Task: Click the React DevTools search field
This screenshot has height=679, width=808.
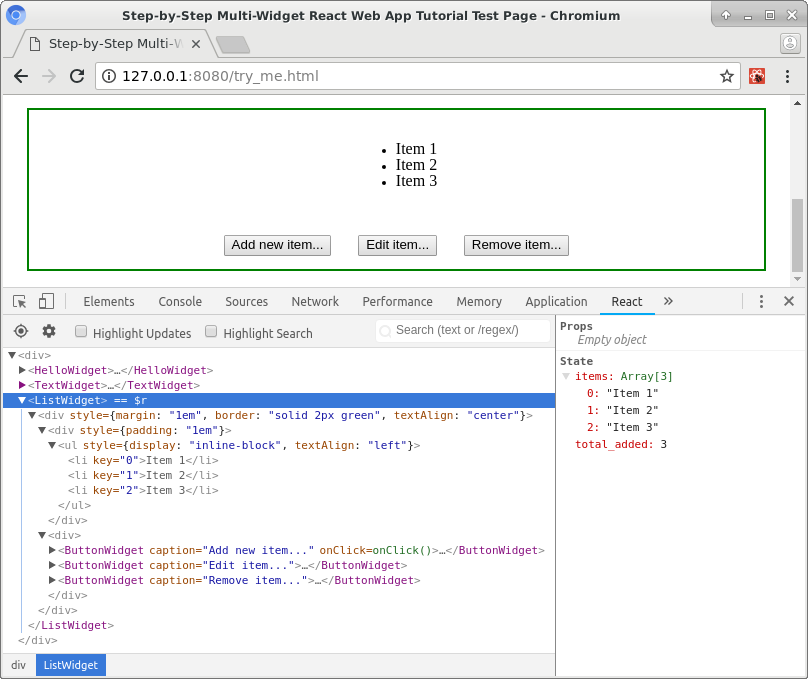Action: click(x=463, y=330)
